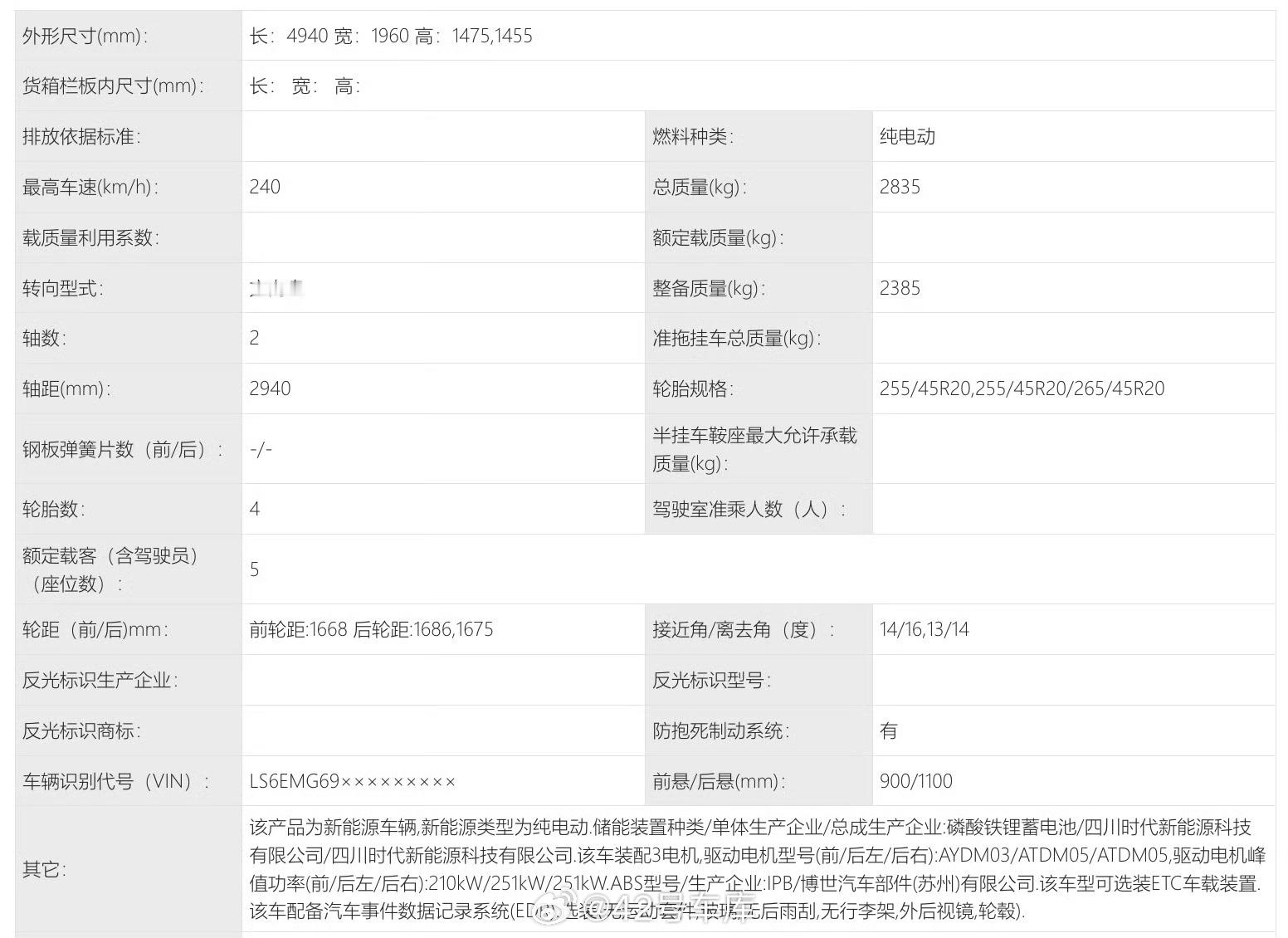Select the curb weight value 2385
The height and width of the screenshot is (938, 1288).
click(x=900, y=289)
